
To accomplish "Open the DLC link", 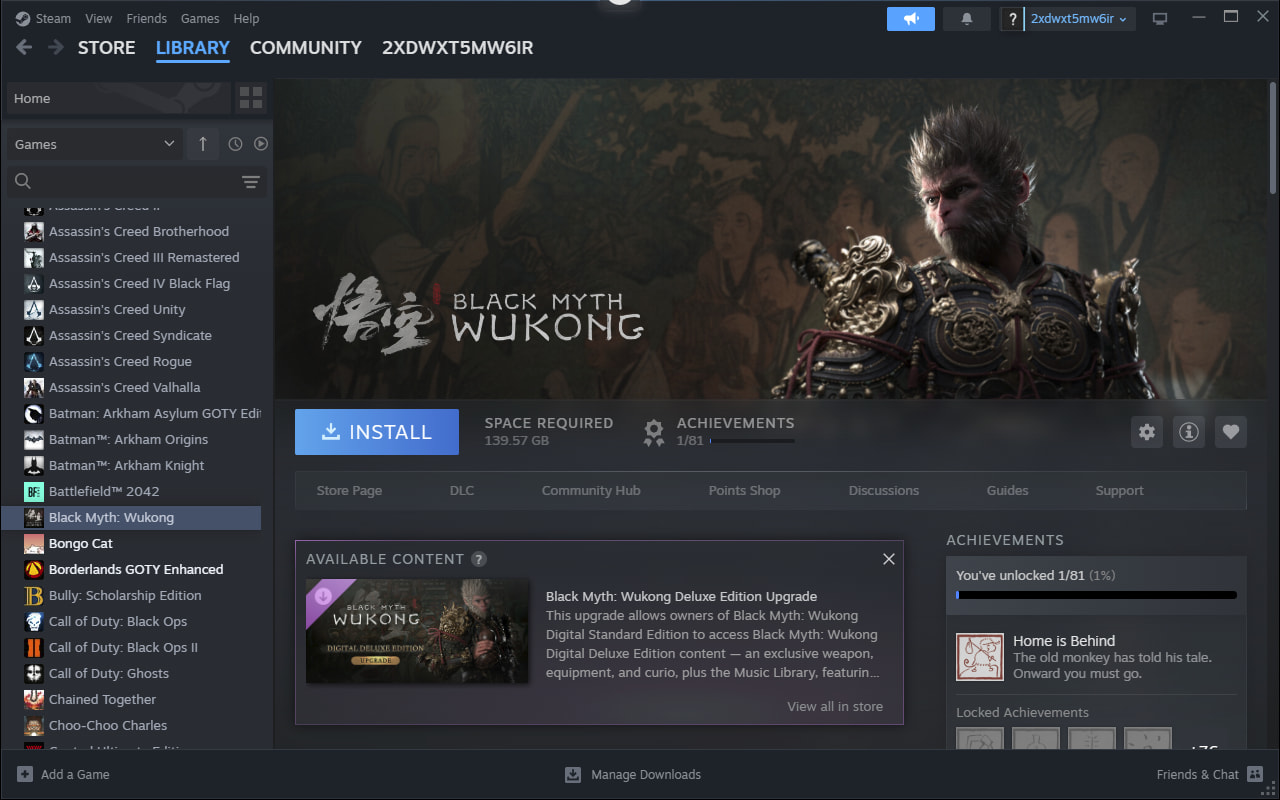I will click(462, 490).
